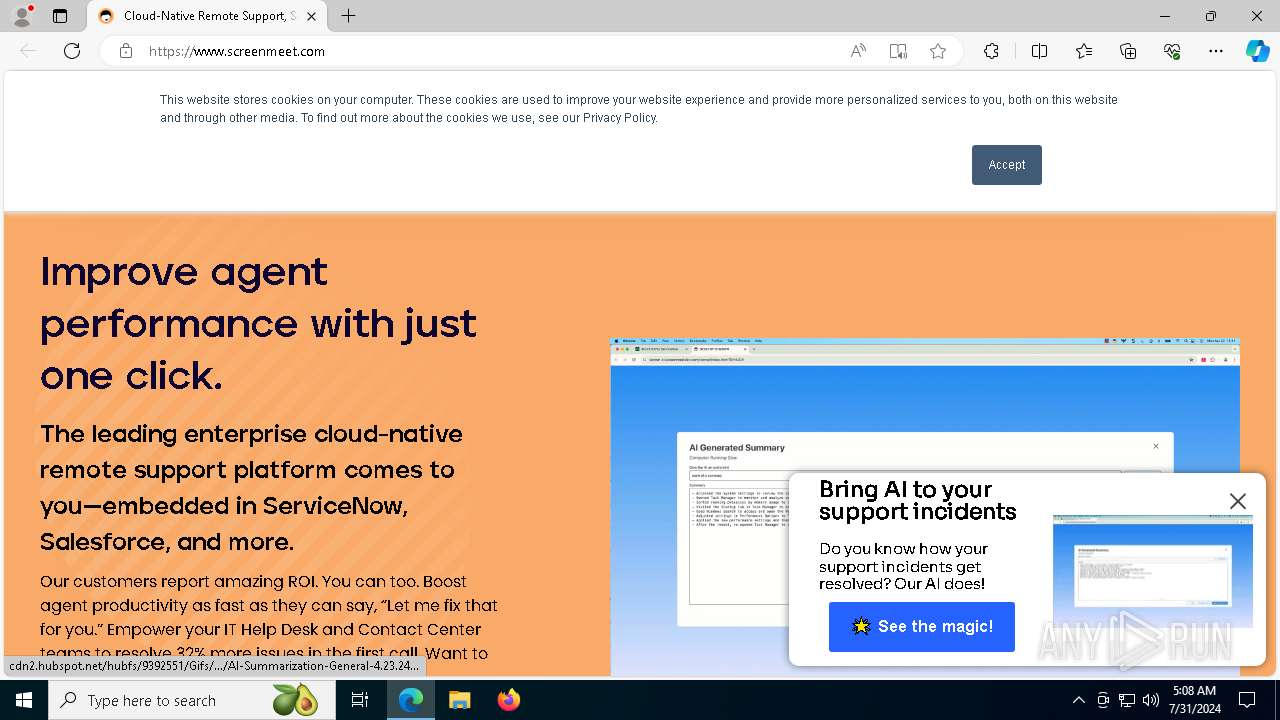Start Read aloud from address bar
This screenshot has height=720, width=1280.
click(858, 51)
